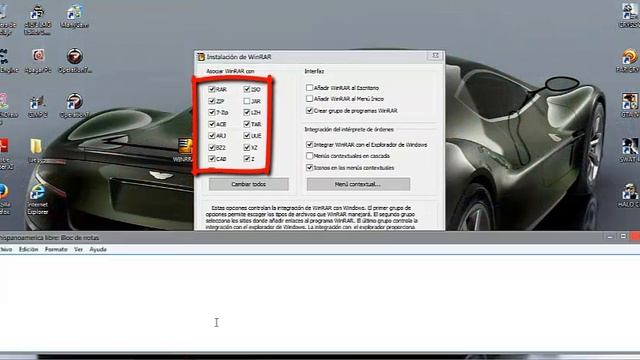Toggle the RAR association checkbox
Screen dimensions: 640x360
[211, 89]
